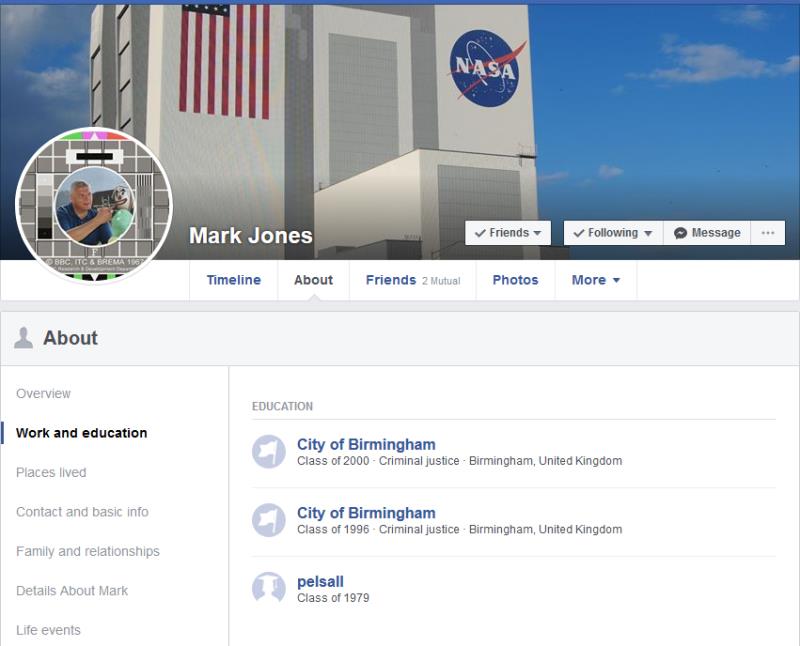Click the Messenger icon on Message button
This screenshot has height=646, width=800.
[680, 233]
